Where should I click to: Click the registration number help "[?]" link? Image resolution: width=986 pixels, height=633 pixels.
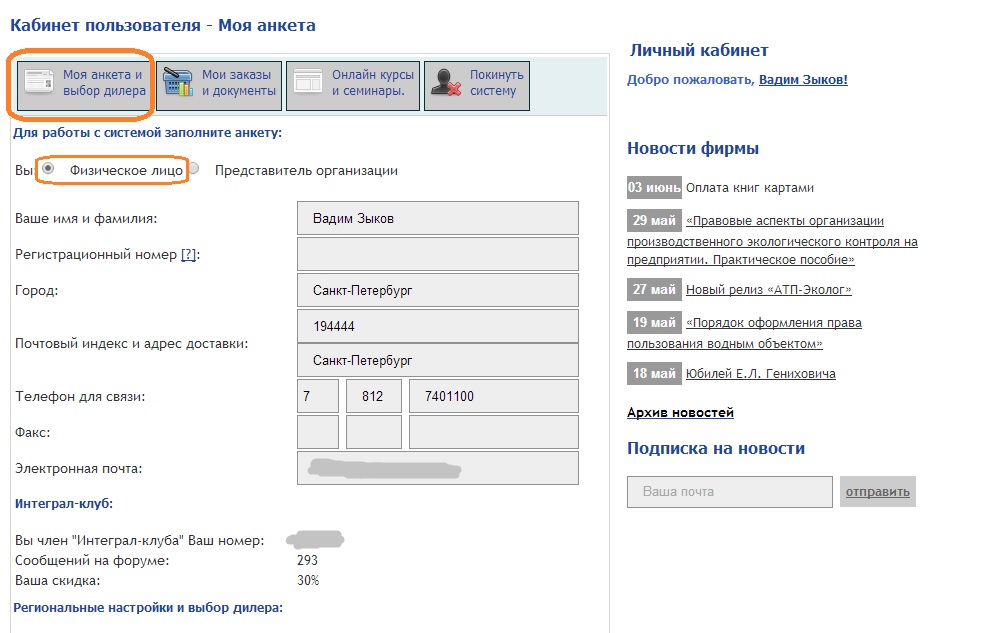[x=190, y=255]
